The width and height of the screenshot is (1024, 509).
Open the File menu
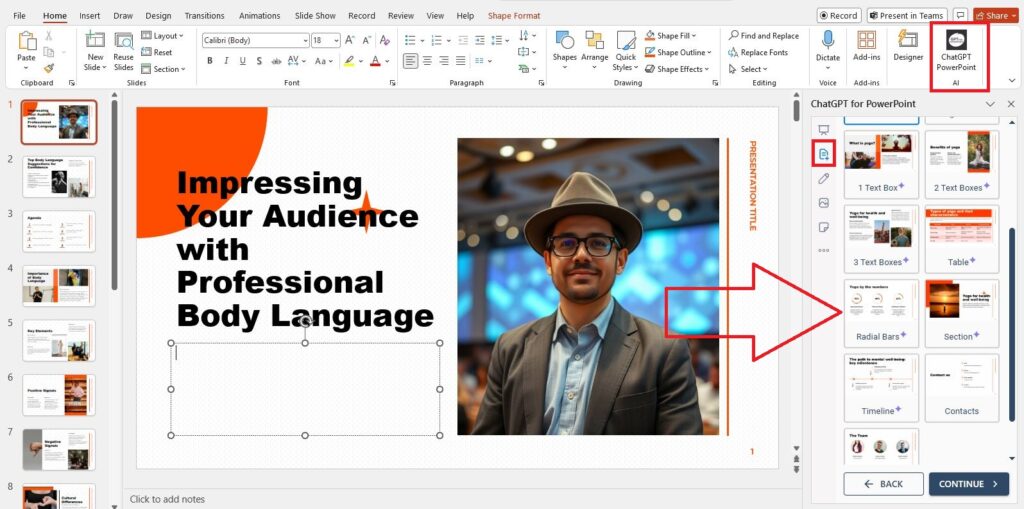point(20,16)
